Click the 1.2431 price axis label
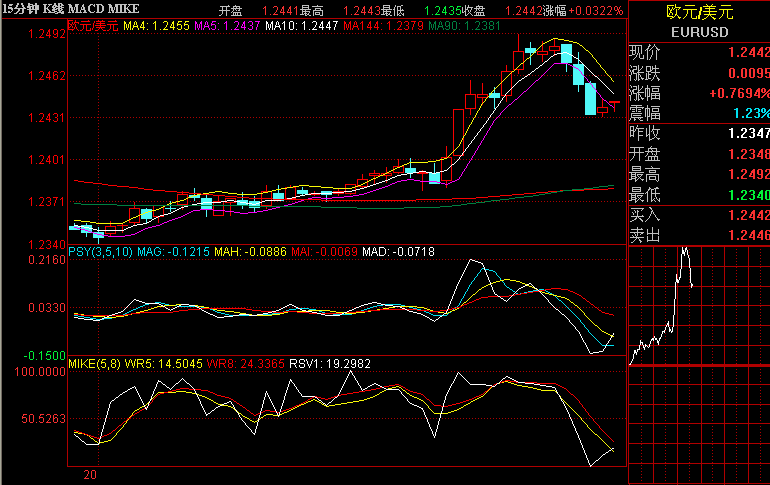Screen dimensions: 770x485 [47, 118]
